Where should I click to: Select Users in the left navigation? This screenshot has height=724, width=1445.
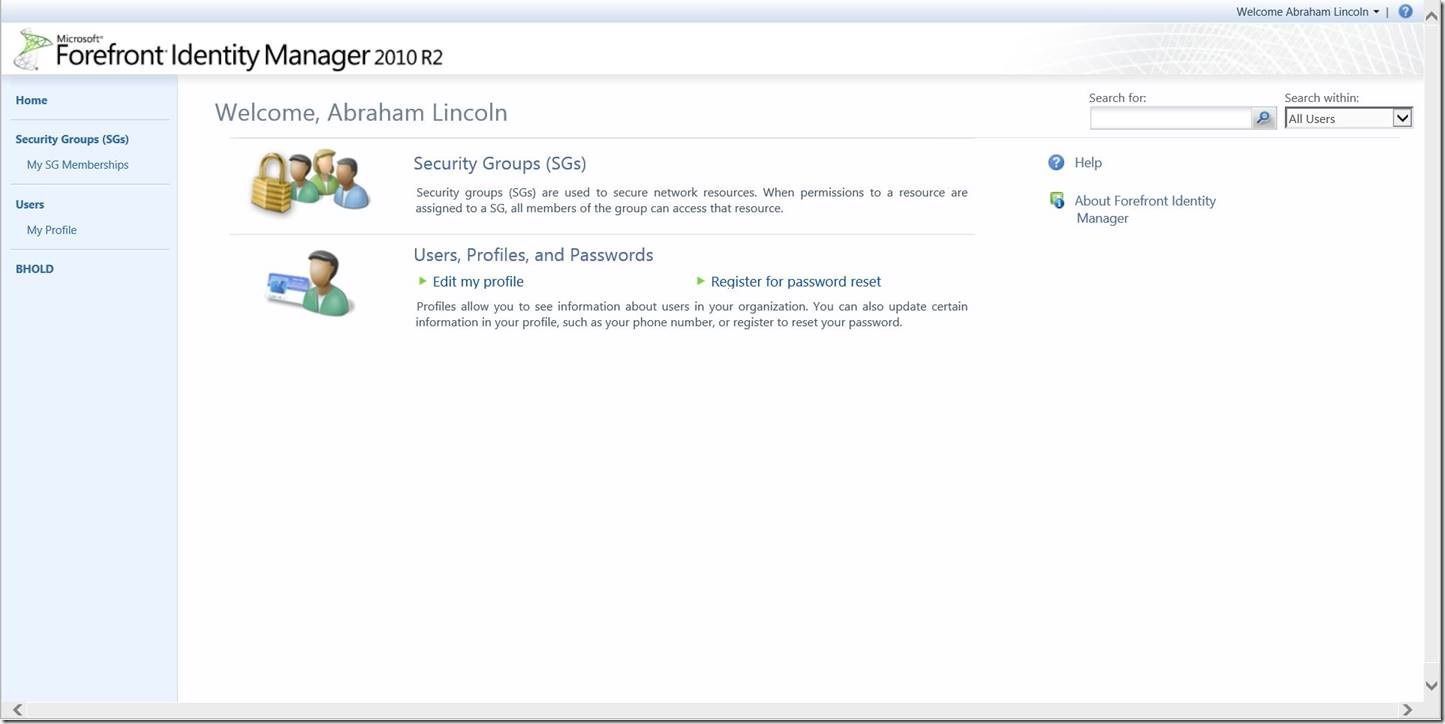(30, 204)
